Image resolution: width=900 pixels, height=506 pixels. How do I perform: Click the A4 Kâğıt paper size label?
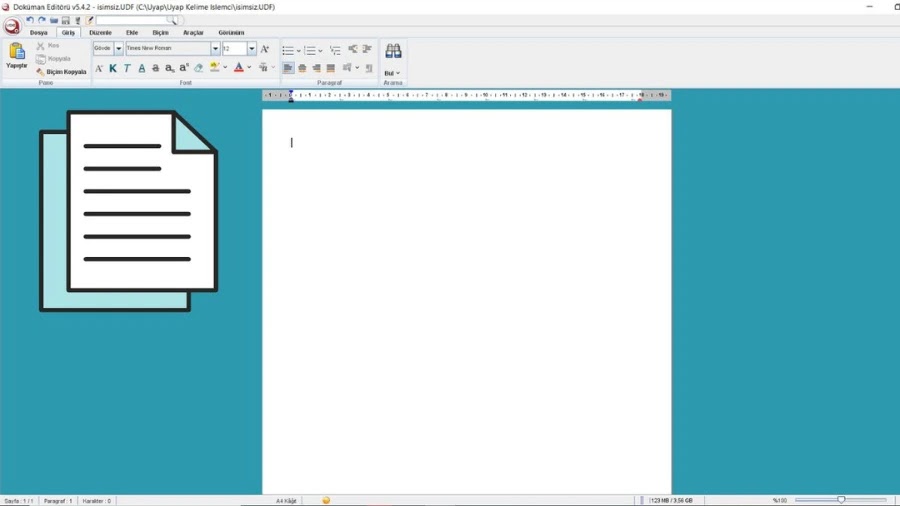286,501
